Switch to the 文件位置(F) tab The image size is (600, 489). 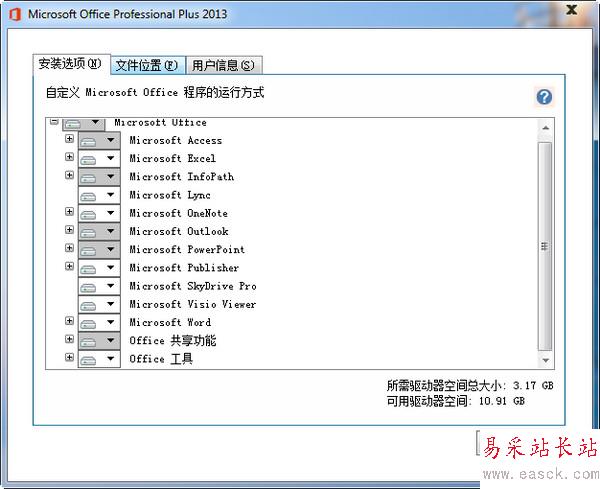click(148, 65)
